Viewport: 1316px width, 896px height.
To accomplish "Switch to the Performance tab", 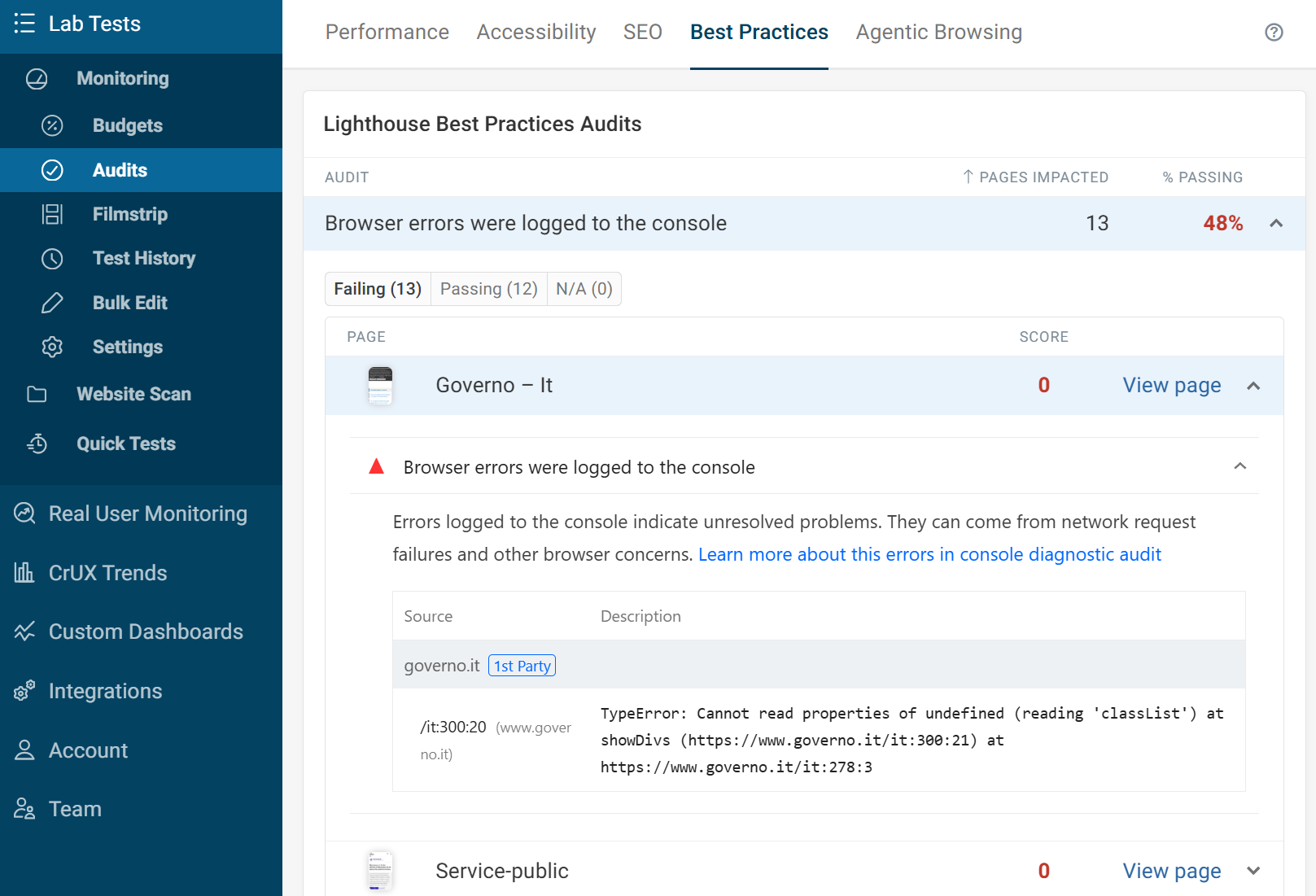I will [x=387, y=32].
